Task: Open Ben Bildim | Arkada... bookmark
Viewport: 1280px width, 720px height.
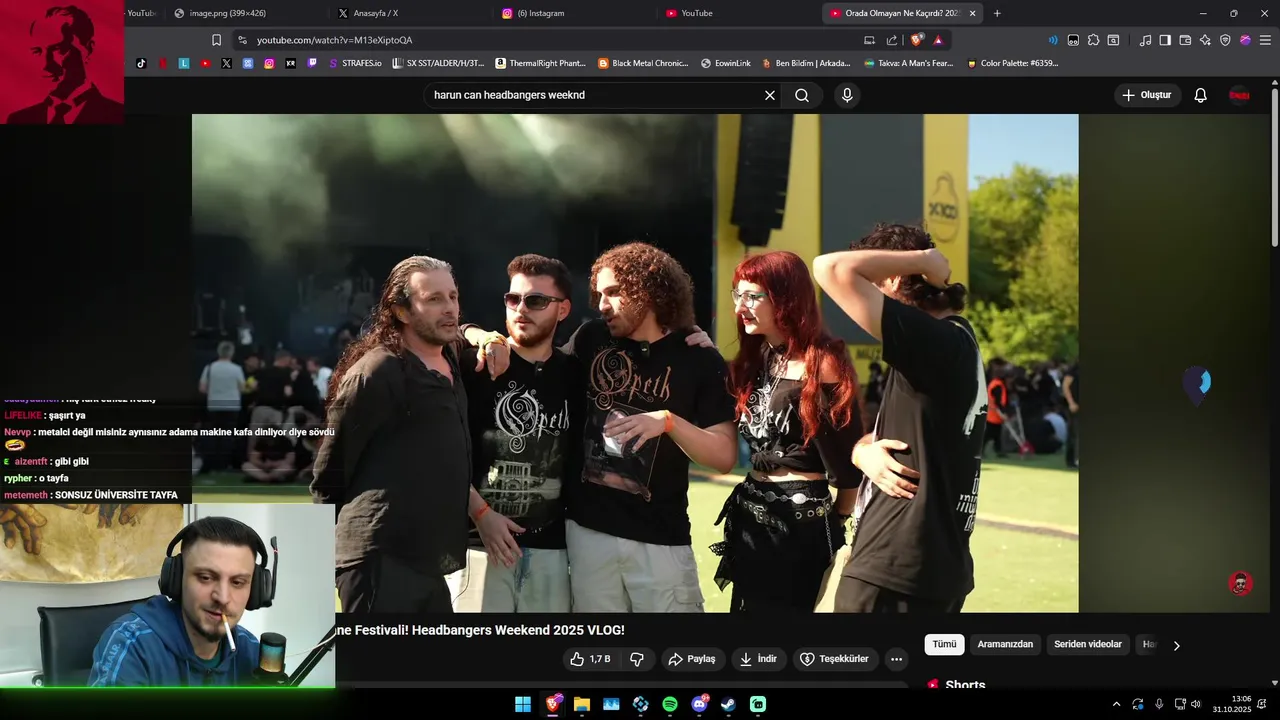Action: (806, 63)
